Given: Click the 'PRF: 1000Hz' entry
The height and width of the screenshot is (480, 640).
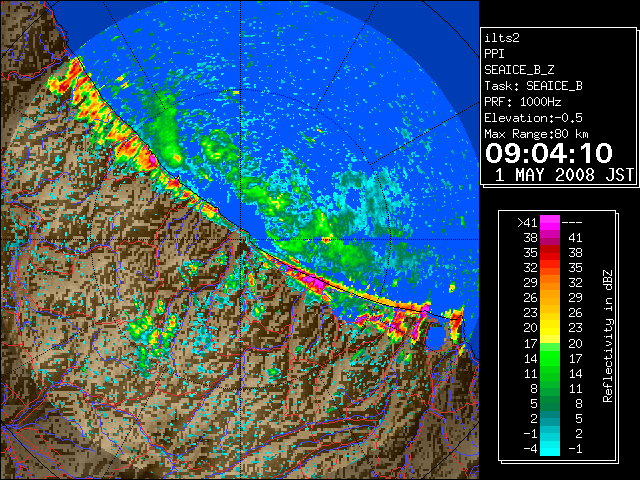Looking at the screenshot, I should [523, 102].
